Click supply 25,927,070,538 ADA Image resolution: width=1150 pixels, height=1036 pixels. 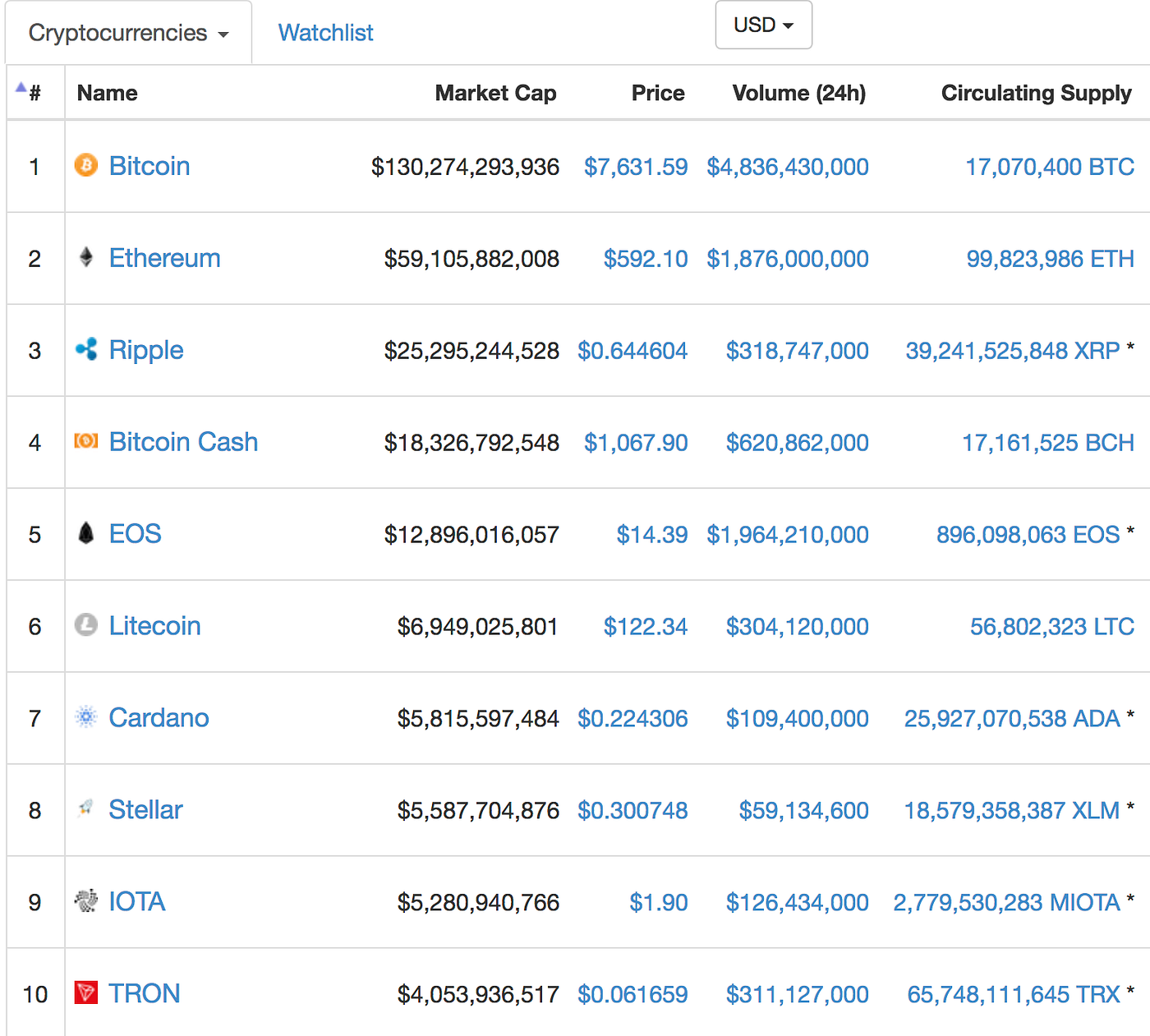click(x=1012, y=719)
